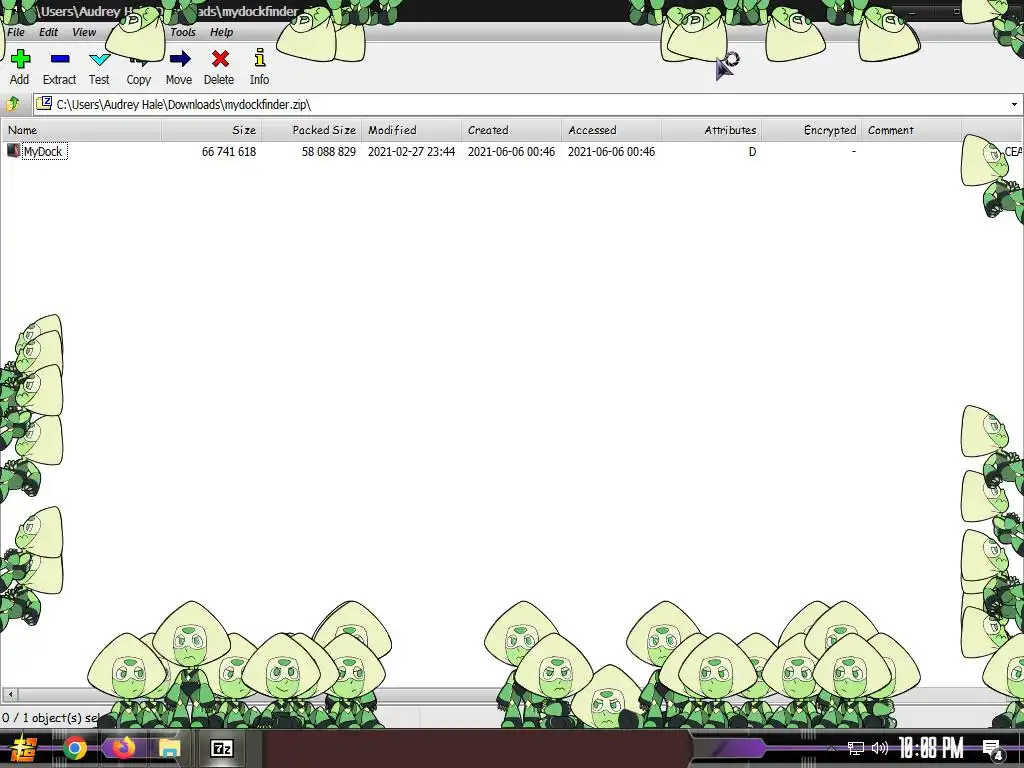Click MyDock's Created date 2021-06-06 00:46
Image resolution: width=1024 pixels, height=768 pixels.
pyautogui.click(x=511, y=152)
